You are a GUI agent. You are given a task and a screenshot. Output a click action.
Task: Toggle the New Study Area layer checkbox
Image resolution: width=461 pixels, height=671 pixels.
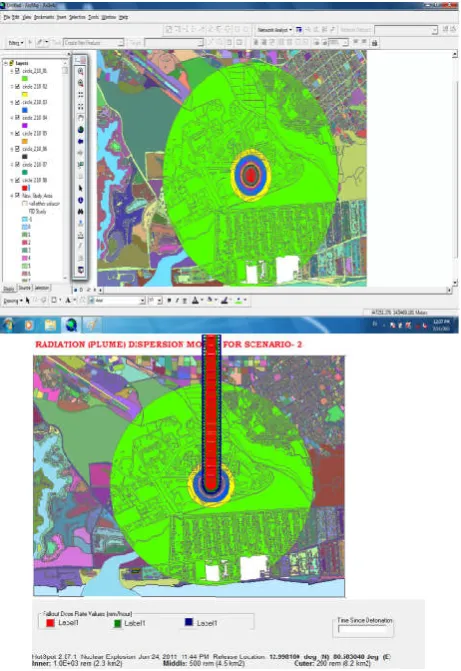coord(17,196)
